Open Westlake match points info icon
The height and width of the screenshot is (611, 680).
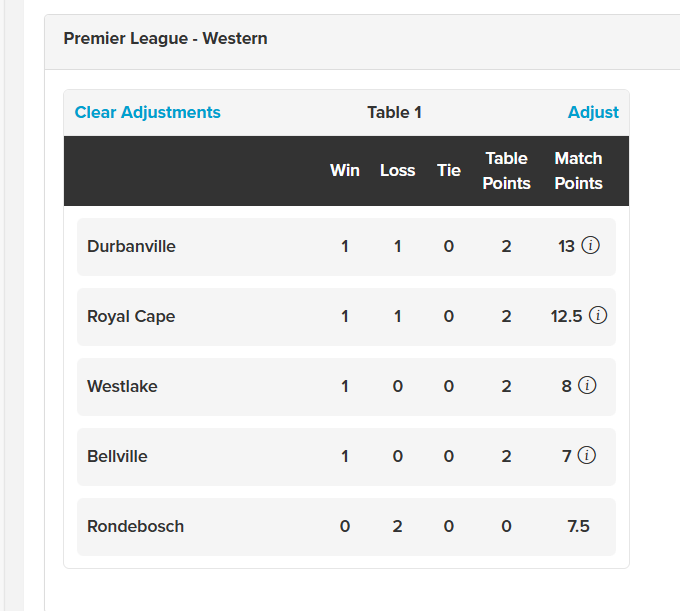click(x=587, y=385)
